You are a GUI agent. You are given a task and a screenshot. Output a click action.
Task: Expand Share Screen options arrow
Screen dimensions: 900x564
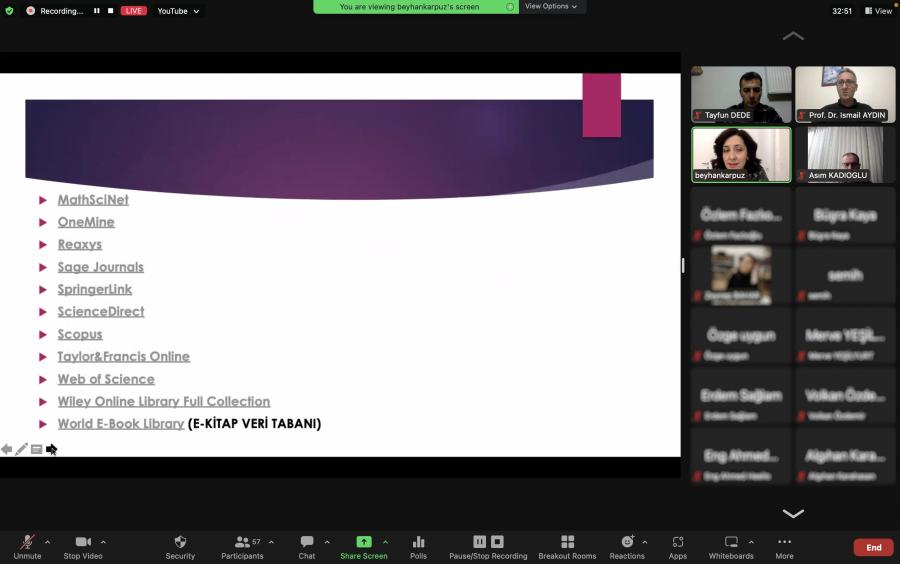(385, 542)
